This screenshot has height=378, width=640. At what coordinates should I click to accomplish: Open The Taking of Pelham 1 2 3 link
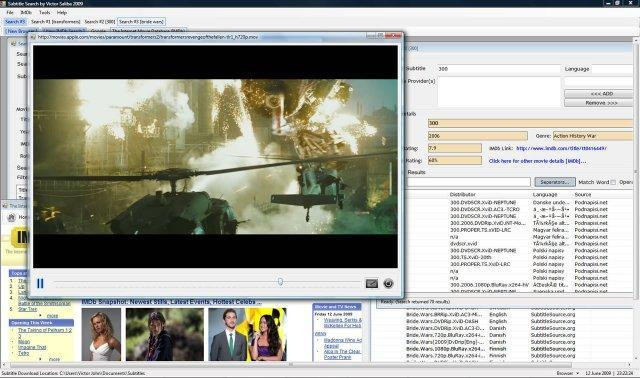point(45,333)
